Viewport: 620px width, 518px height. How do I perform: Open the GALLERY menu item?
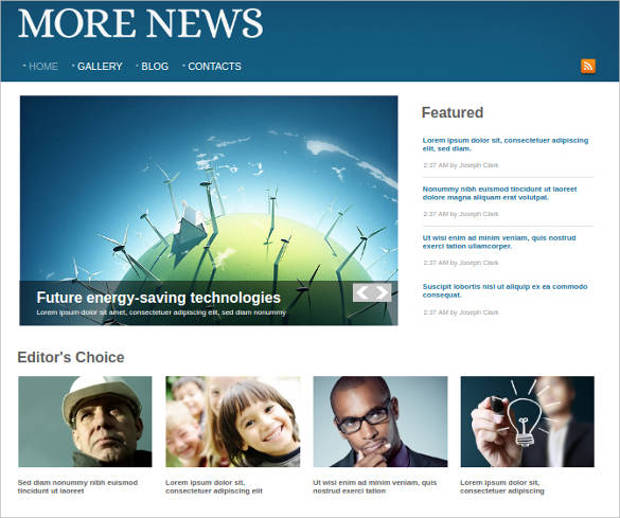[x=100, y=66]
